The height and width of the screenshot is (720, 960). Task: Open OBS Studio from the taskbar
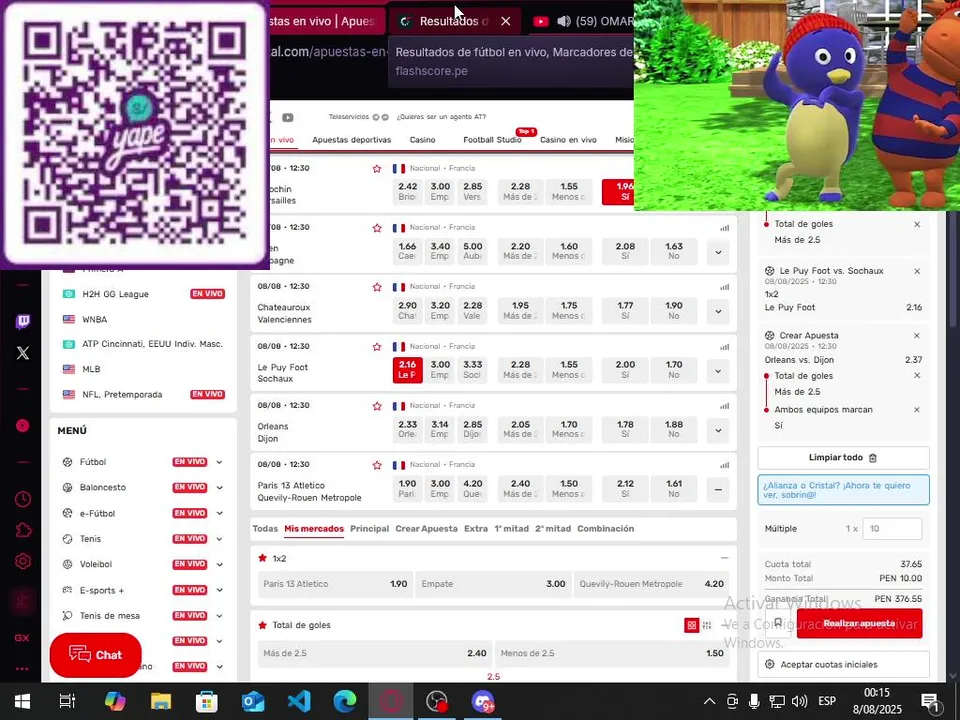[x=437, y=701]
